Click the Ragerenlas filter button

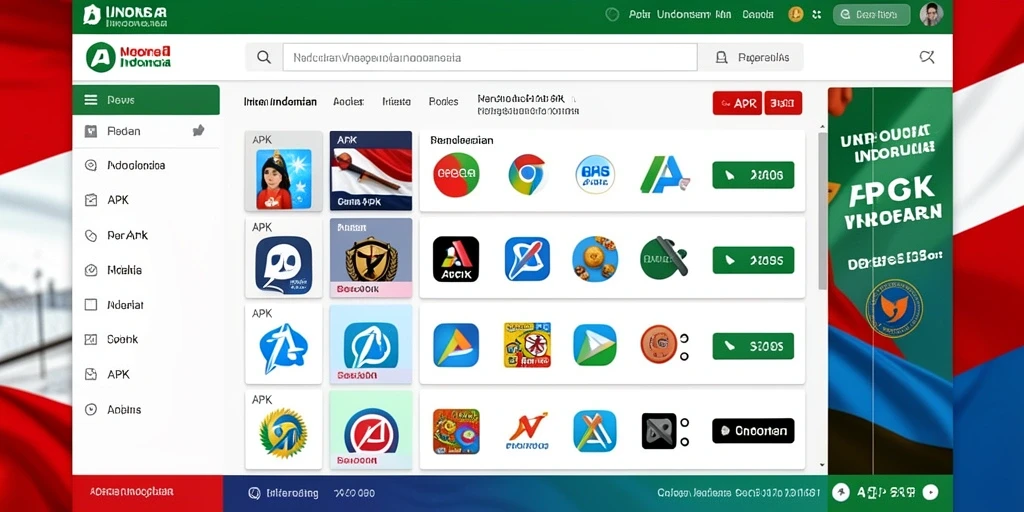[751, 57]
